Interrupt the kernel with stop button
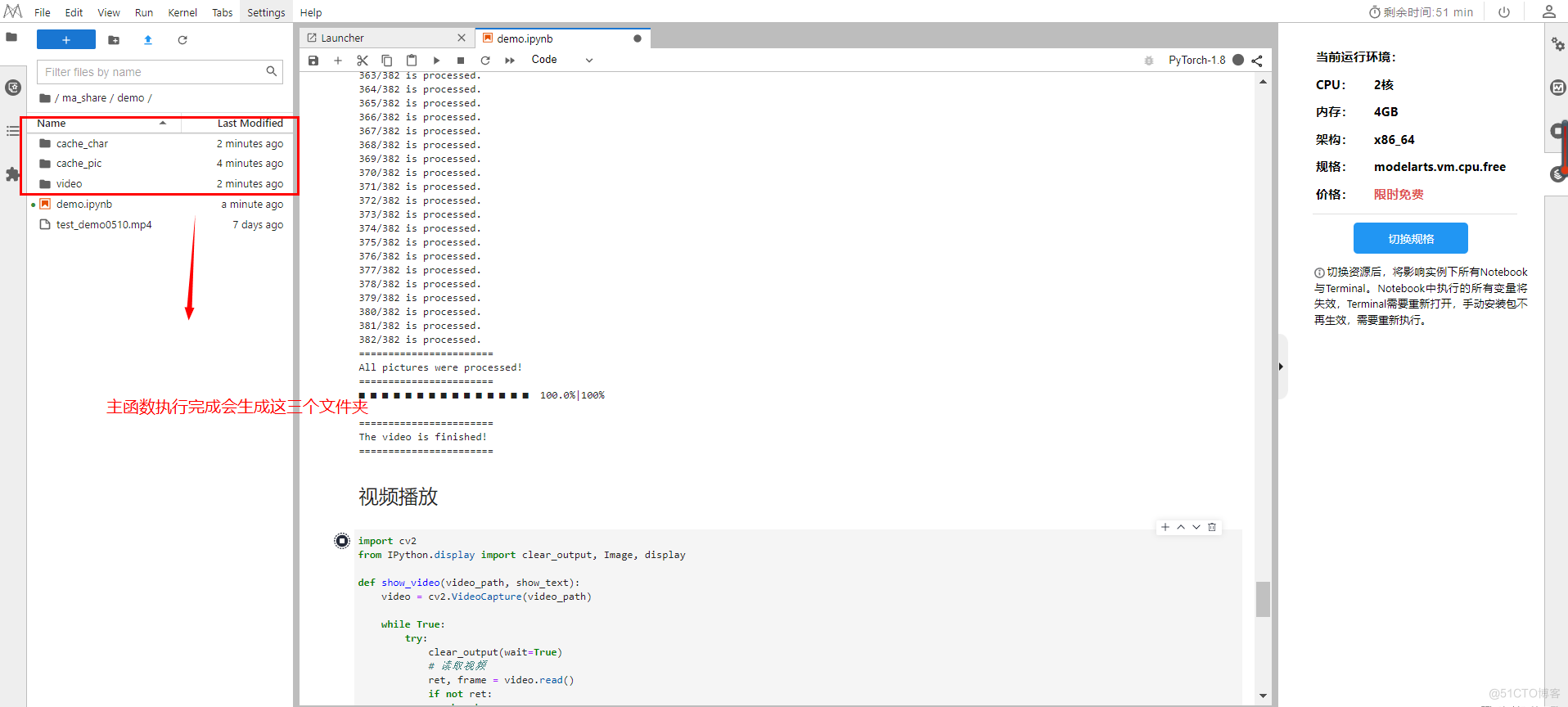 coord(461,60)
